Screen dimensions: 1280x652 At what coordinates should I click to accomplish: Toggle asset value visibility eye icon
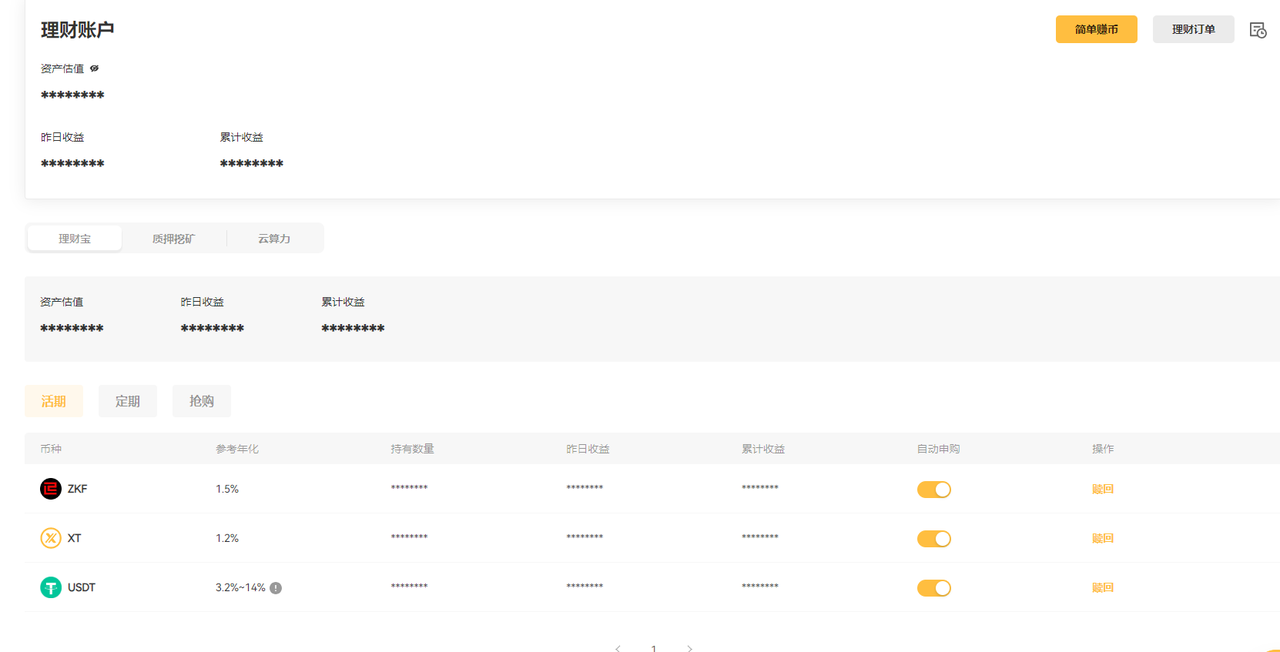click(94, 68)
